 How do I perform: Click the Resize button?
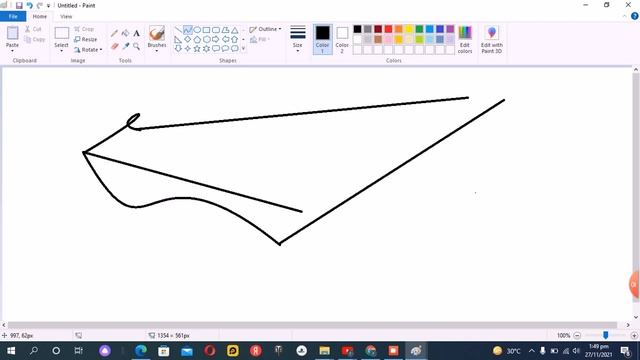coord(86,39)
